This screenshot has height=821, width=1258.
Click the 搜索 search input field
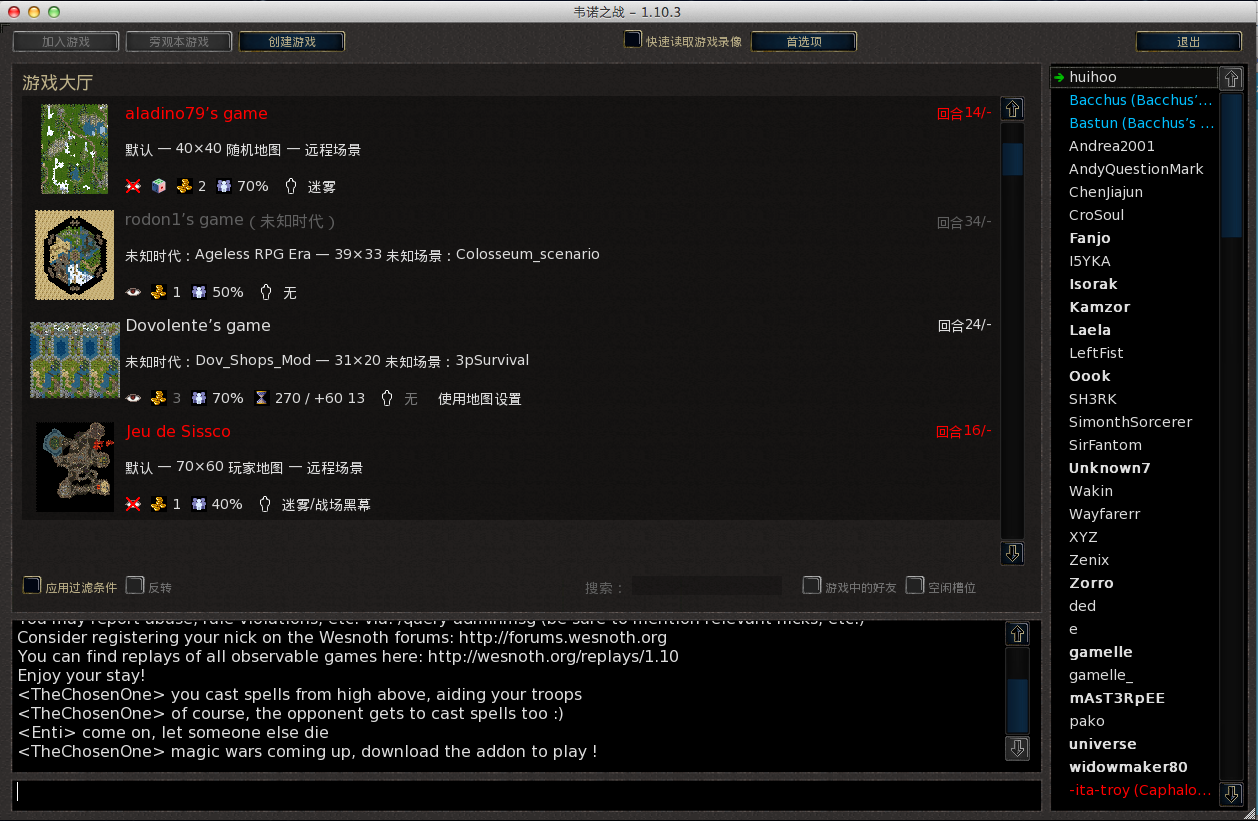[x=706, y=586]
